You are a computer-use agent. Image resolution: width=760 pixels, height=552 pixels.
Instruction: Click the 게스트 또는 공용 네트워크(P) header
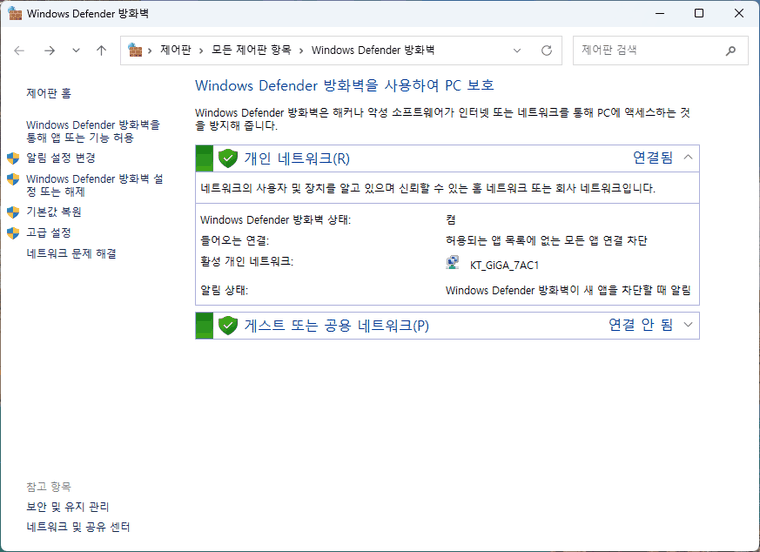447,325
